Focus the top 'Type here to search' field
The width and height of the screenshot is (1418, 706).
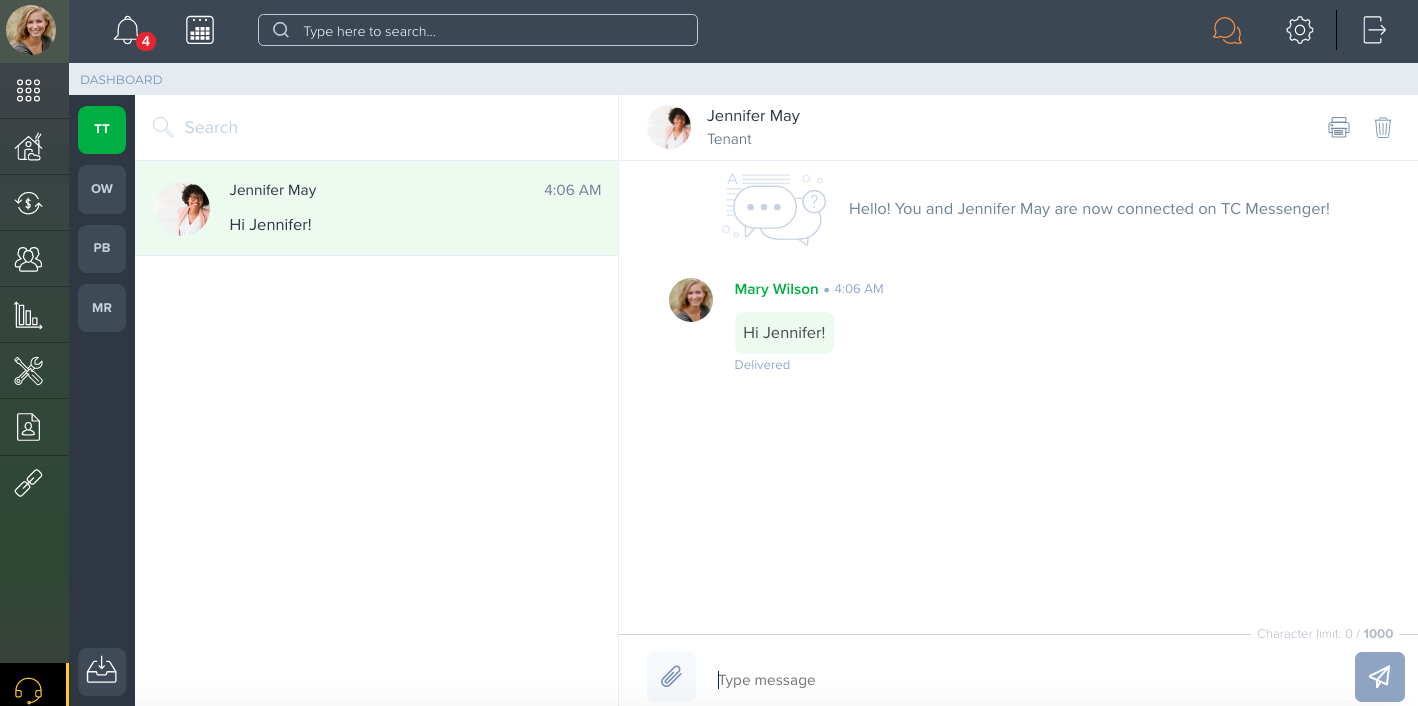click(x=478, y=30)
